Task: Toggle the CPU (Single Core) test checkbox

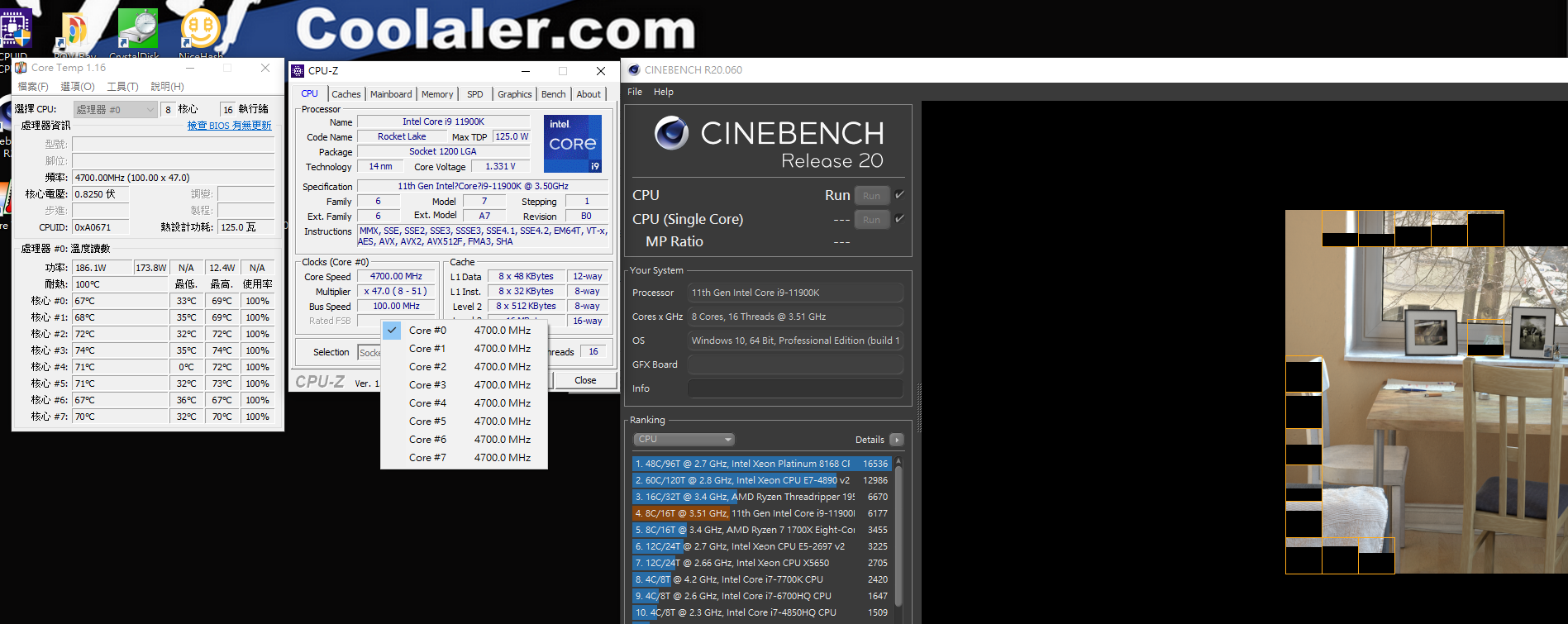Action: pos(899,219)
